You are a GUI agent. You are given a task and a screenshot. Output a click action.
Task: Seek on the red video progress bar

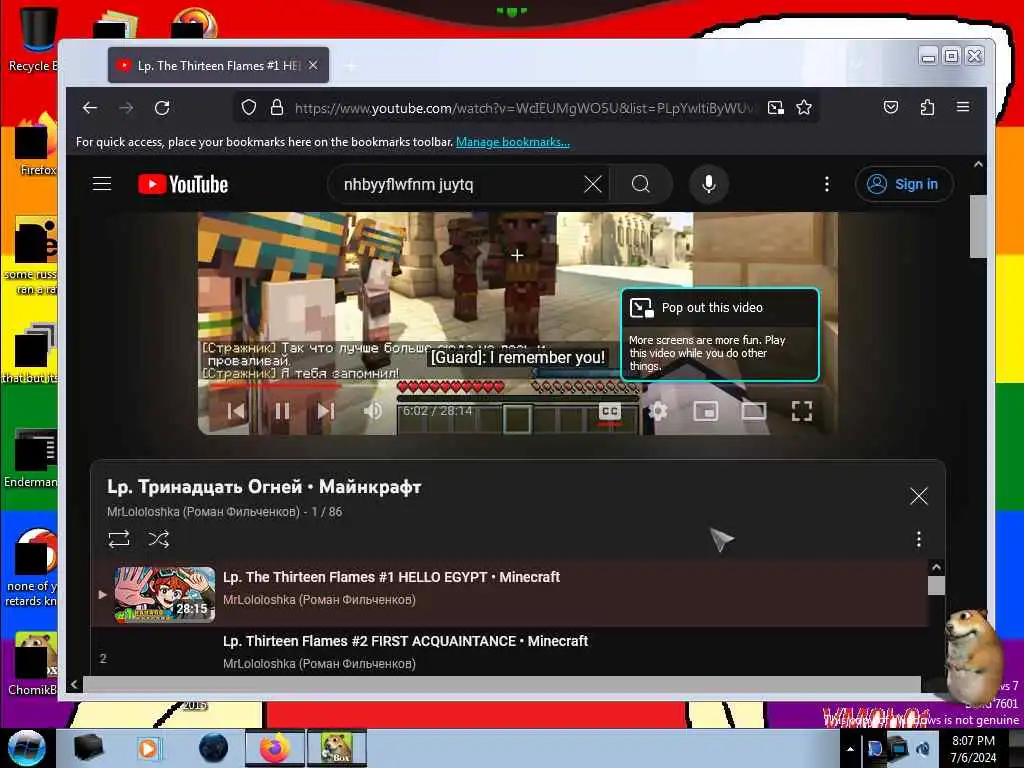coord(274,385)
